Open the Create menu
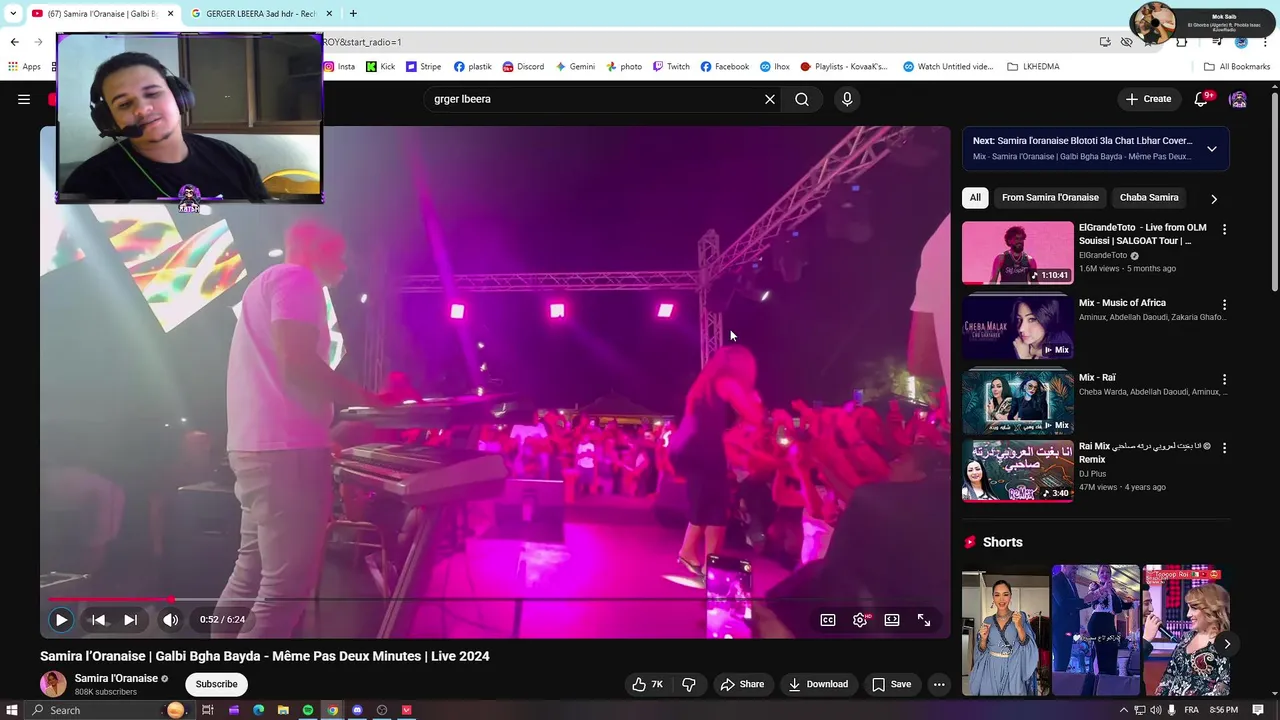The height and width of the screenshot is (720, 1280). click(1148, 99)
